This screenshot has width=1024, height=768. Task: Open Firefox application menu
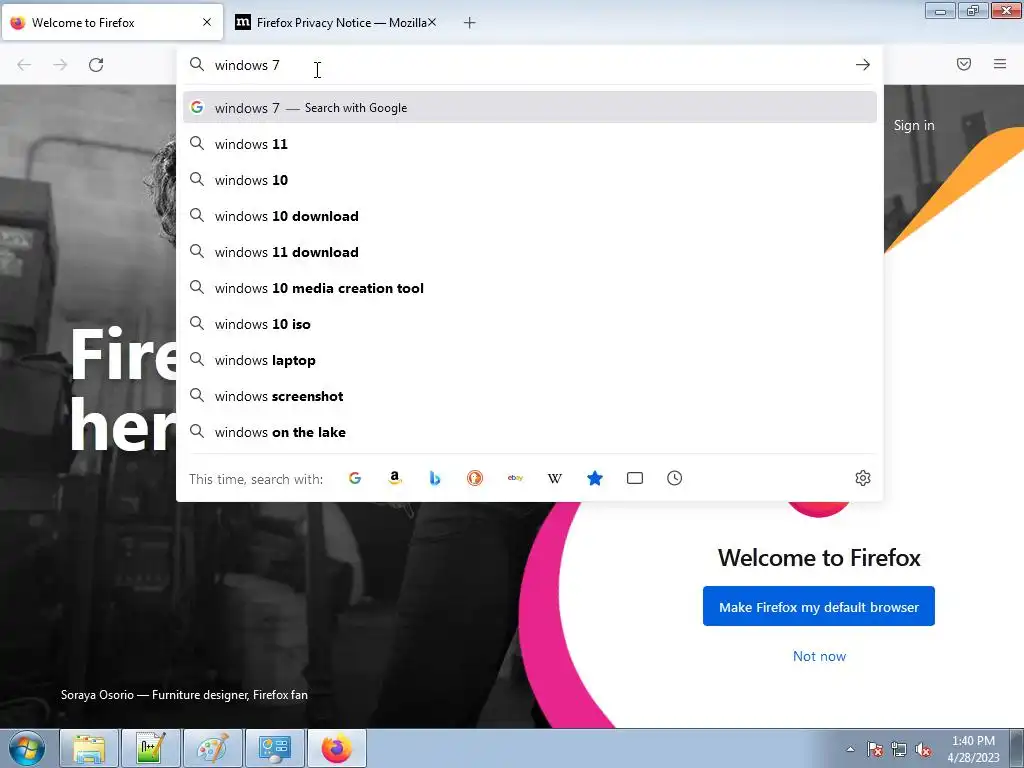tap(1000, 64)
